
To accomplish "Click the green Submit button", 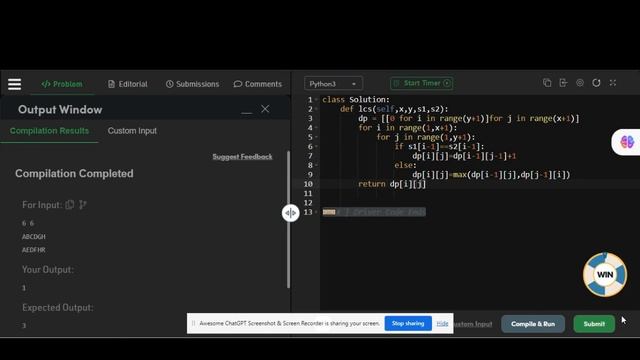I will pos(594,324).
